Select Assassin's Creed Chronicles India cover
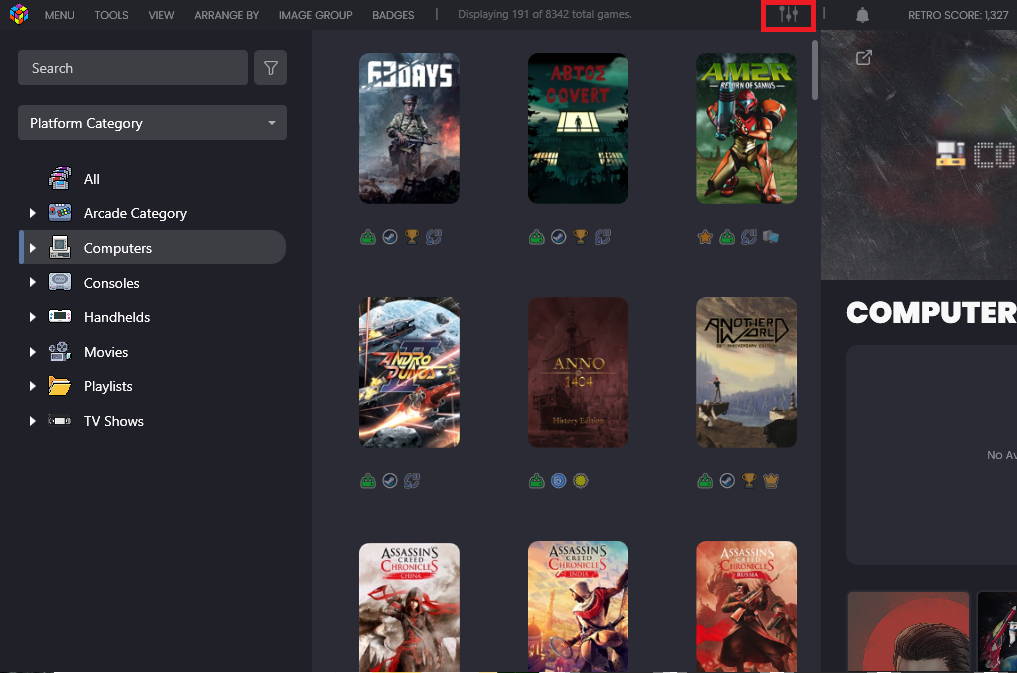 pyautogui.click(x=578, y=607)
